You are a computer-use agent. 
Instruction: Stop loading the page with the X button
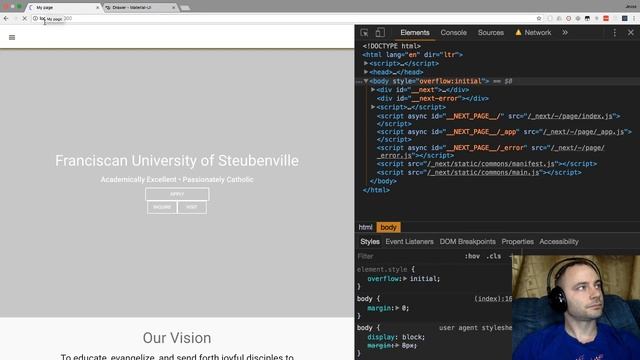pyautogui.click(x=24, y=18)
